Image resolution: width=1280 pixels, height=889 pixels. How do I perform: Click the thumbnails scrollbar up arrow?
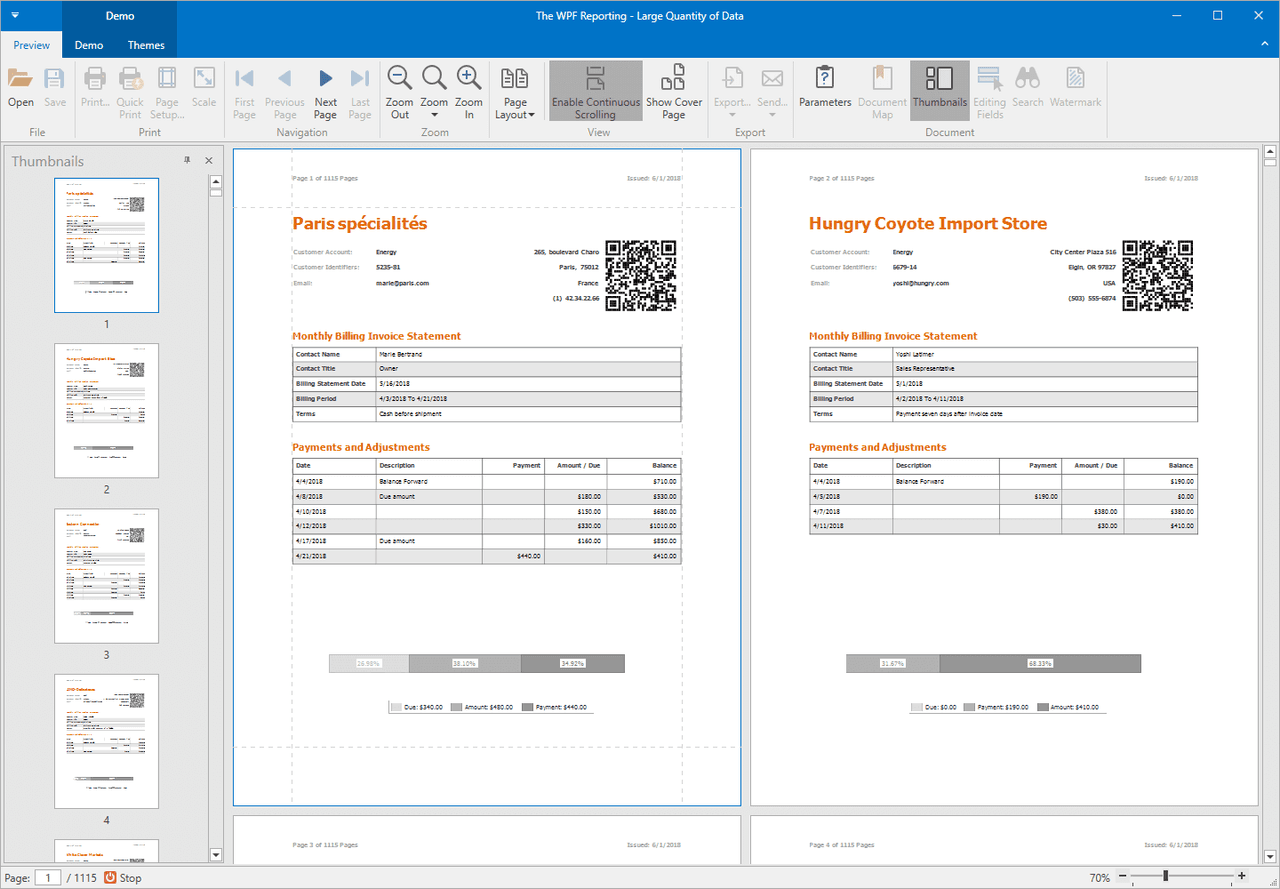[x=216, y=182]
